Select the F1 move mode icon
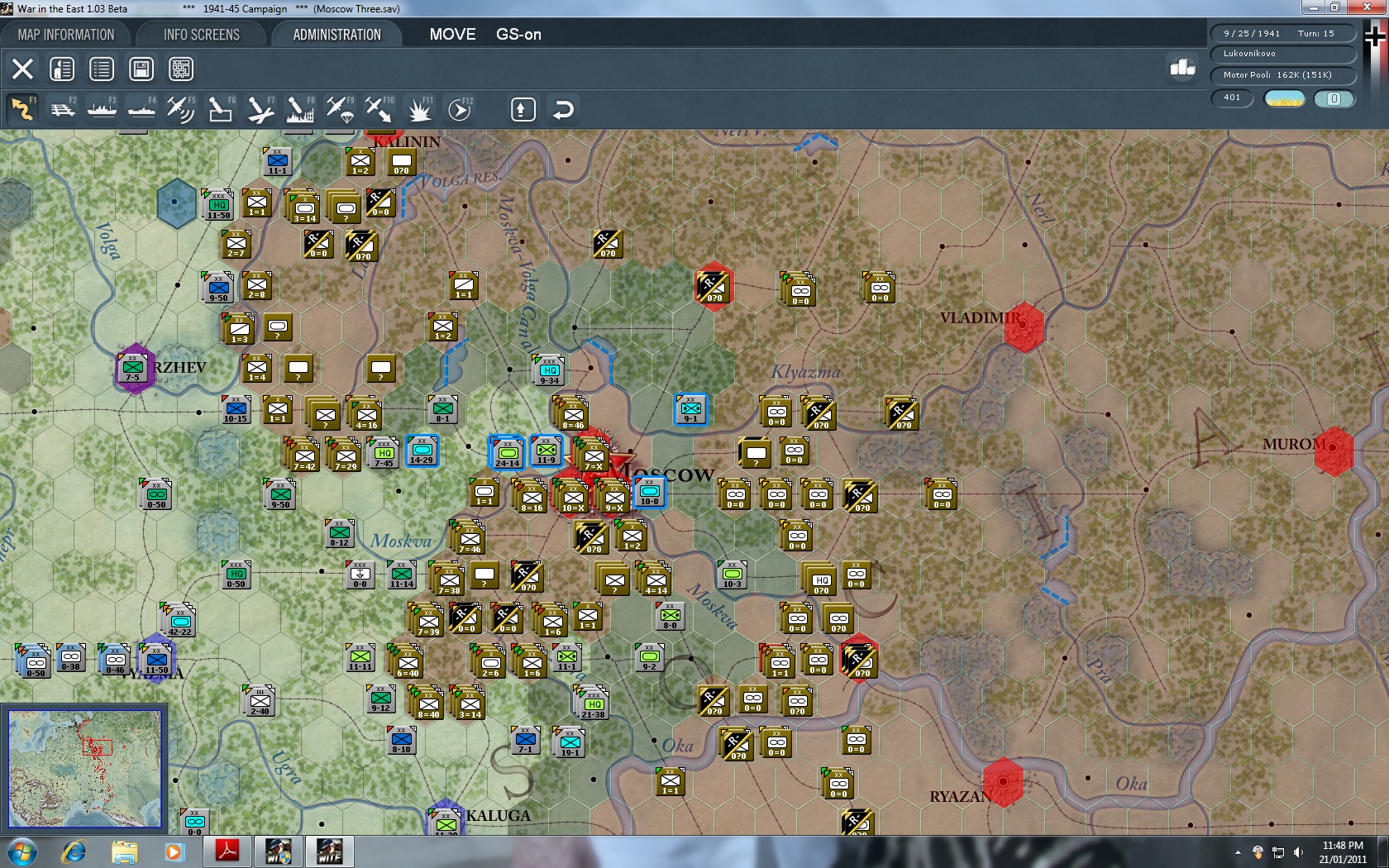The image size is (1389, 868). 22,109
